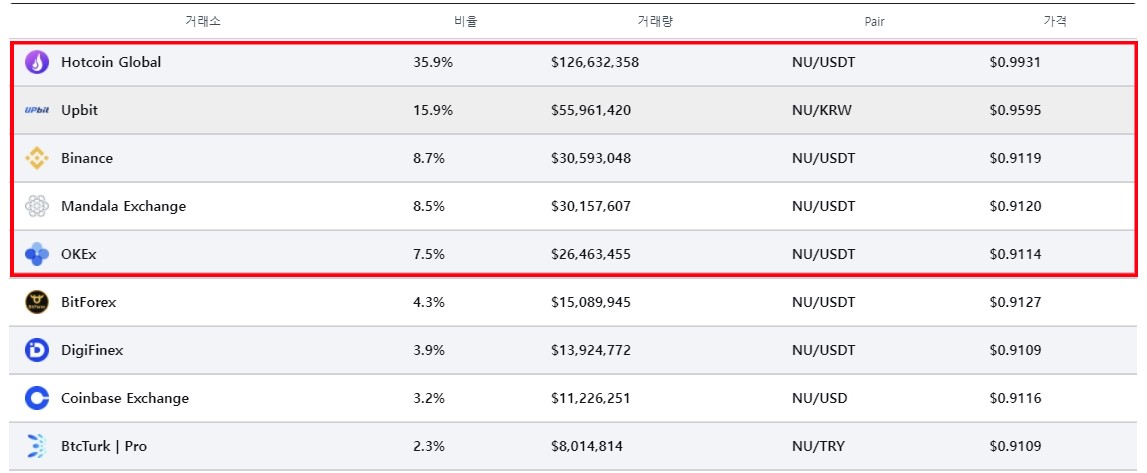
Task: Click the NU/USDT pair in Mandala Exchange row
Action: [823, 206]
